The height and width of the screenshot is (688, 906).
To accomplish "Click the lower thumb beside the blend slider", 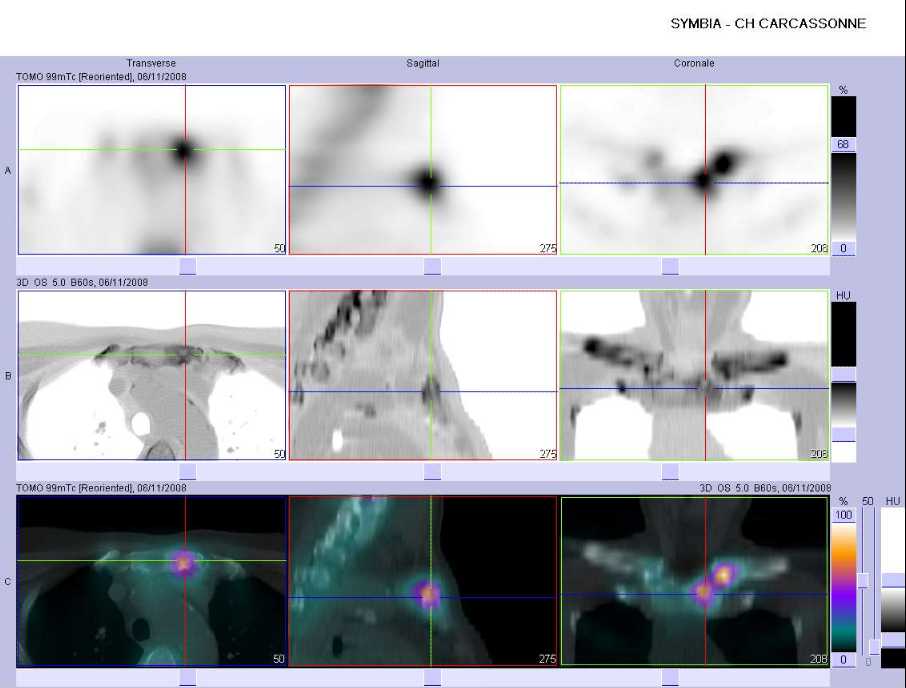I will coord(875,646).
